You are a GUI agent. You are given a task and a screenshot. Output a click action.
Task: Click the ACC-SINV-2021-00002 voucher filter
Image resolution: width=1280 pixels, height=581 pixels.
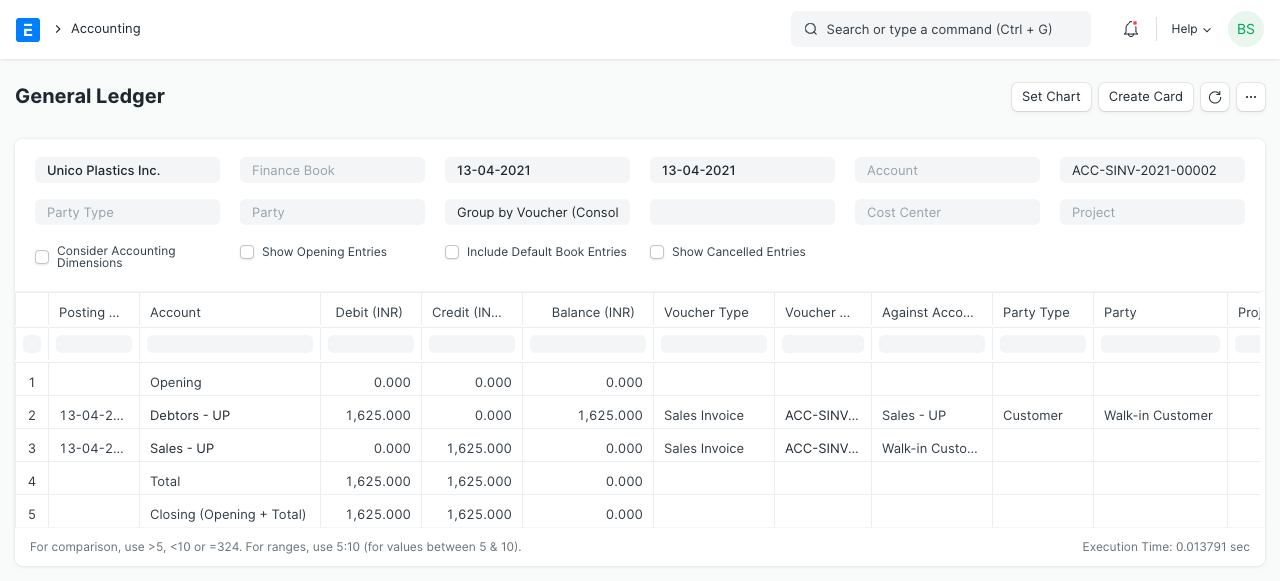tap(1152, 170)
